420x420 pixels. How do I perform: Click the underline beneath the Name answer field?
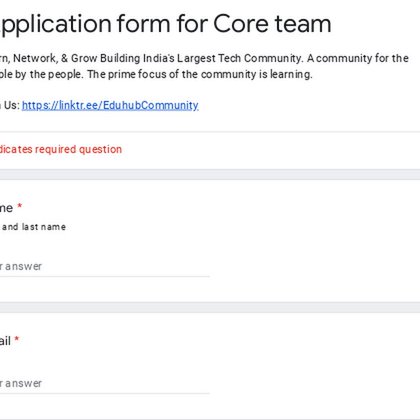[x=105, y=276]
